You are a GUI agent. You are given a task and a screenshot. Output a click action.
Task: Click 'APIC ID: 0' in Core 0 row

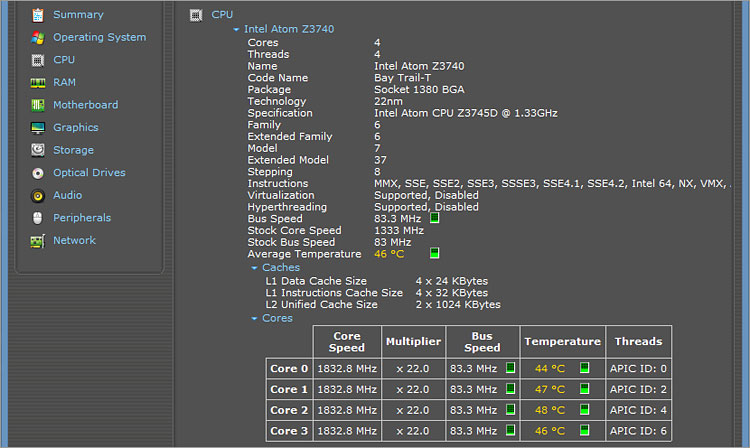coord(638,369)
